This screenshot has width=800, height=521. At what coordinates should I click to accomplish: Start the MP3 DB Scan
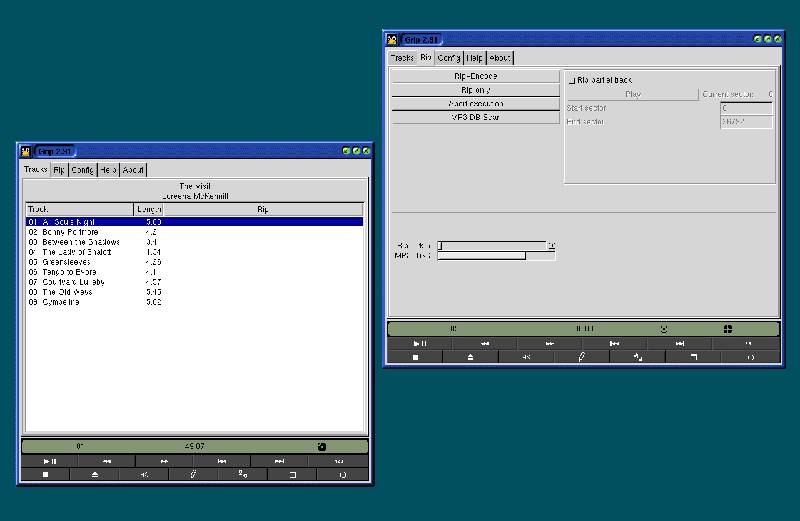(x=475, y=117)
